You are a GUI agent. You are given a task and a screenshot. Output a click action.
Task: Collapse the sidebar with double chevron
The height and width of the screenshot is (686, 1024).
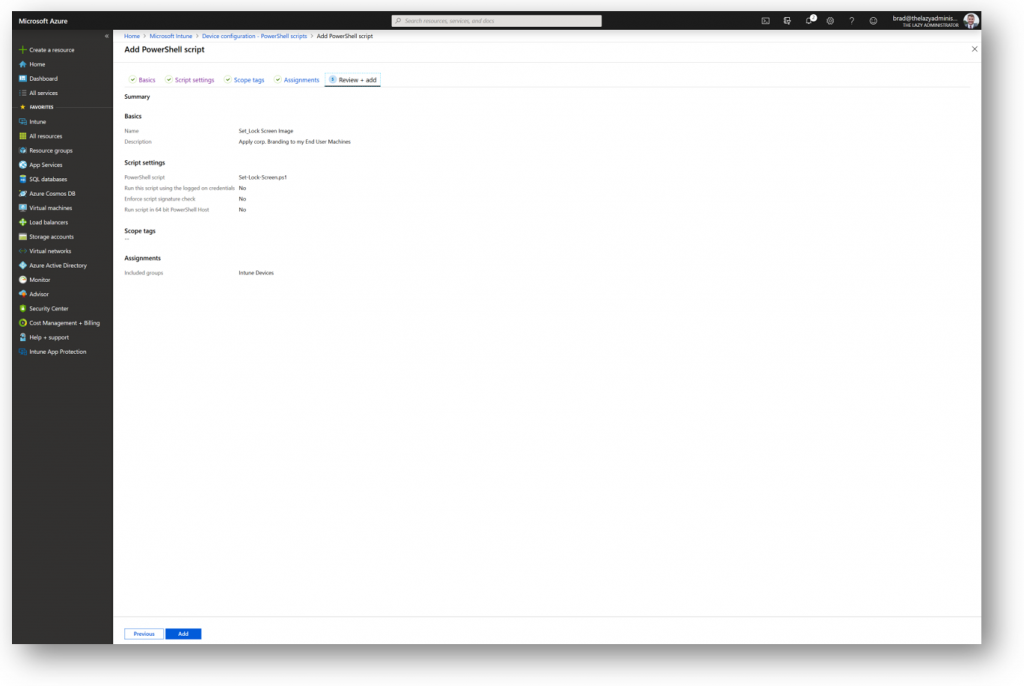tap(106, 36)
